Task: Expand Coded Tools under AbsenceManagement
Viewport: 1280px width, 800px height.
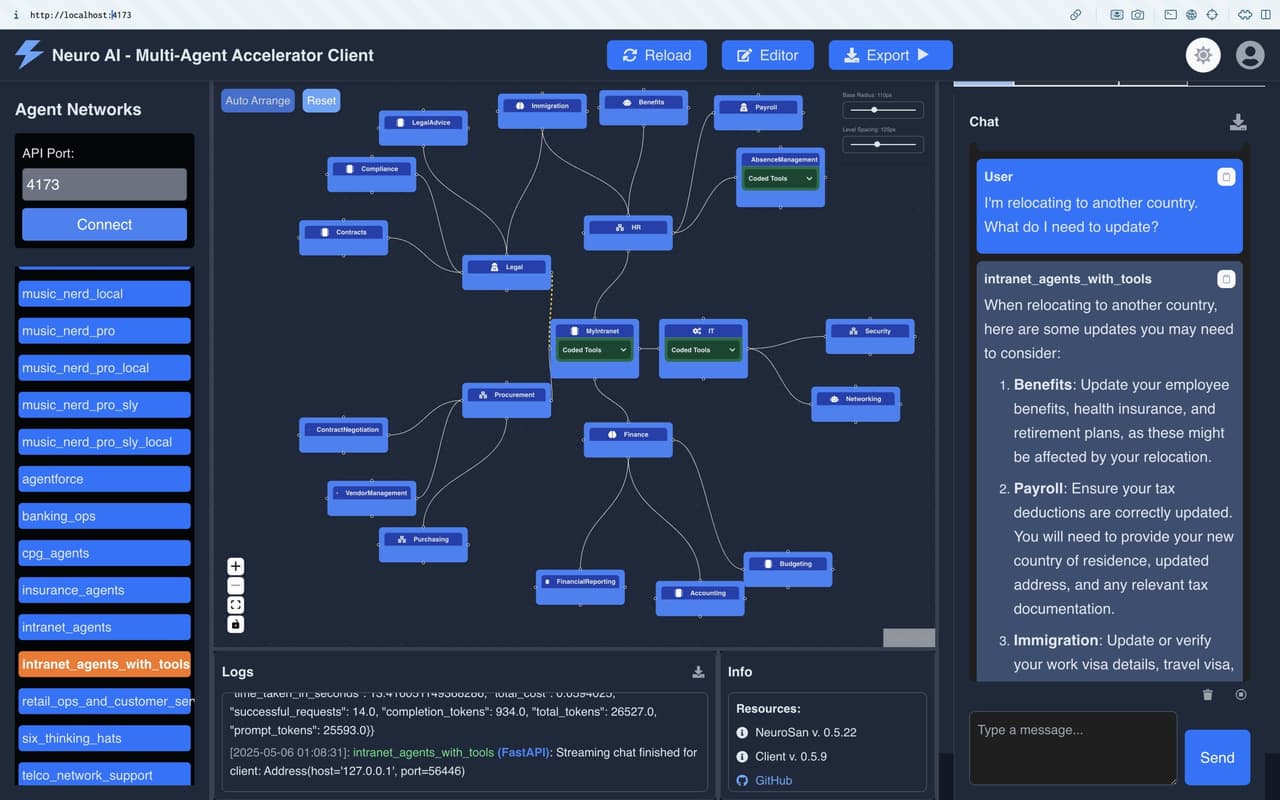Action: (780, 180)
